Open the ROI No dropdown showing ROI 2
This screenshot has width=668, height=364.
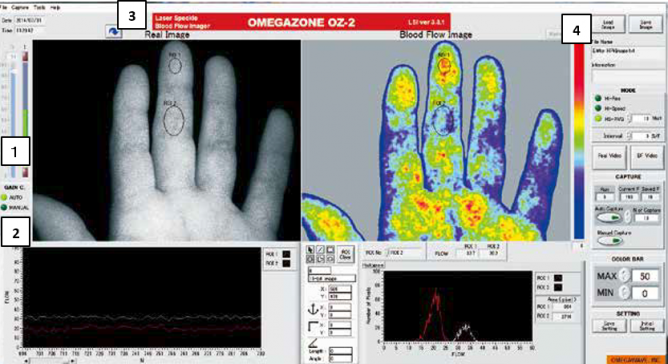point(403,253)
